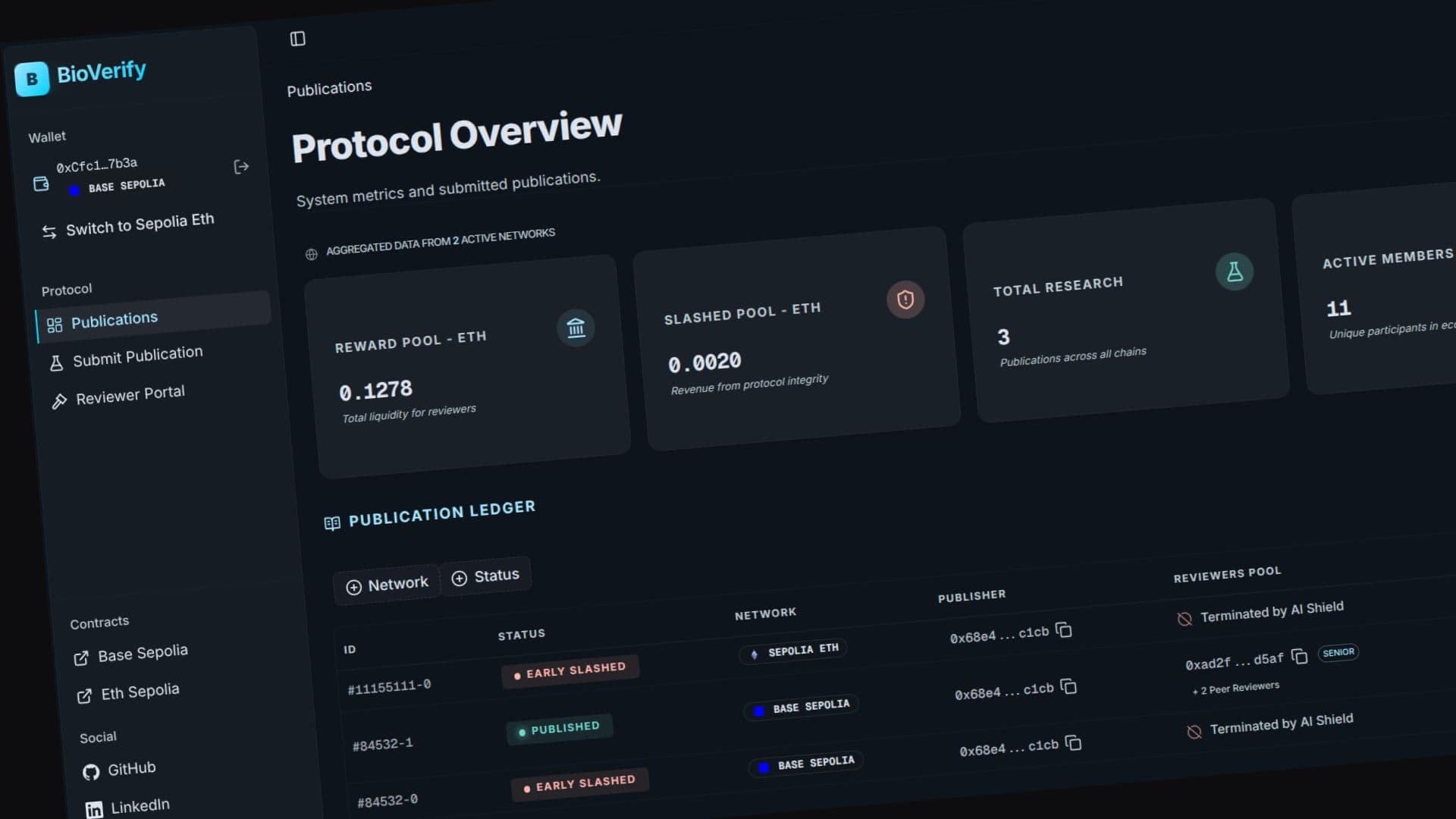Open the Eth Sepolia contract link
This screenshot has width=1456, height=819.
click(x=128, y=692)
